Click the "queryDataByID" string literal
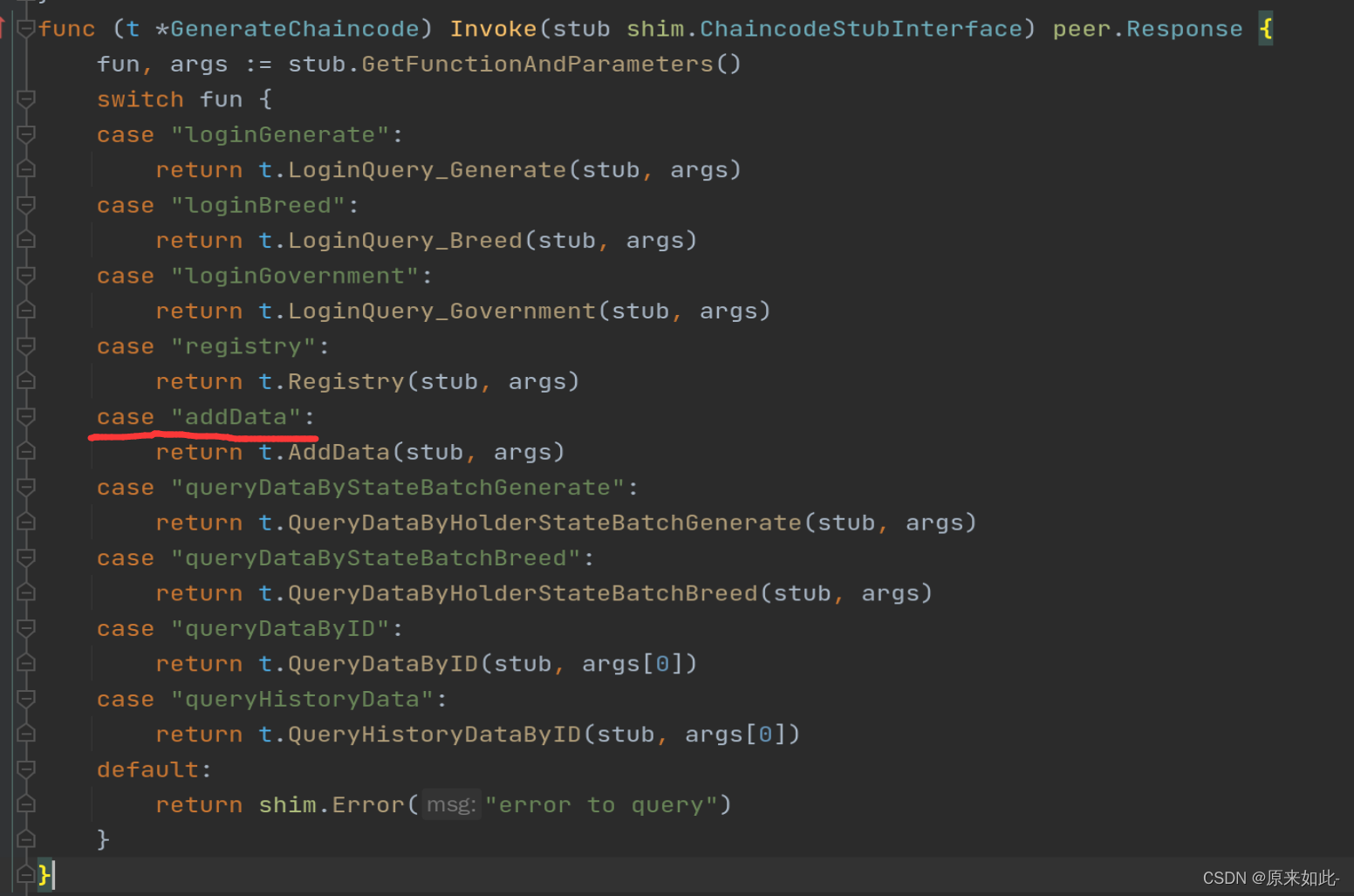This screenshot has height=896, width=1354. 280,628
